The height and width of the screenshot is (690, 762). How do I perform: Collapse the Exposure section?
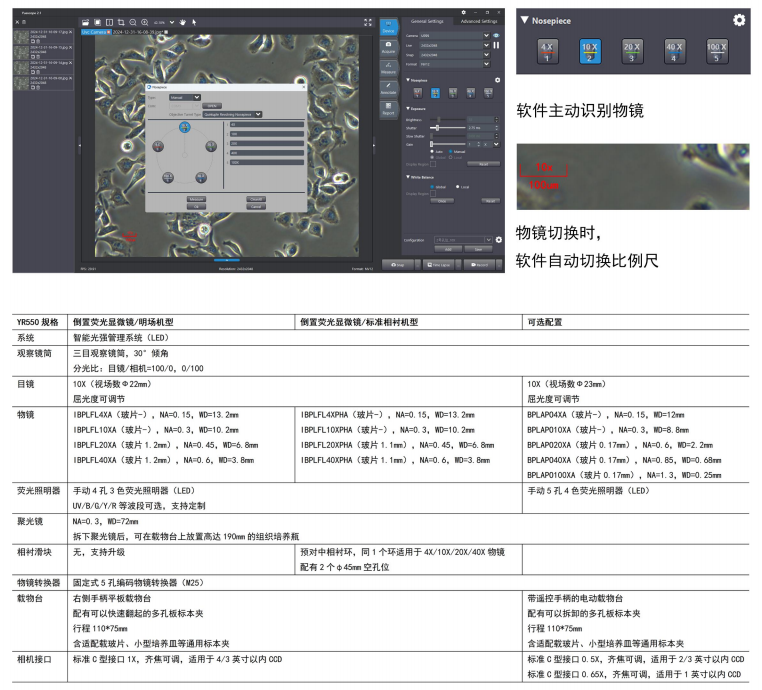point(408,108)
